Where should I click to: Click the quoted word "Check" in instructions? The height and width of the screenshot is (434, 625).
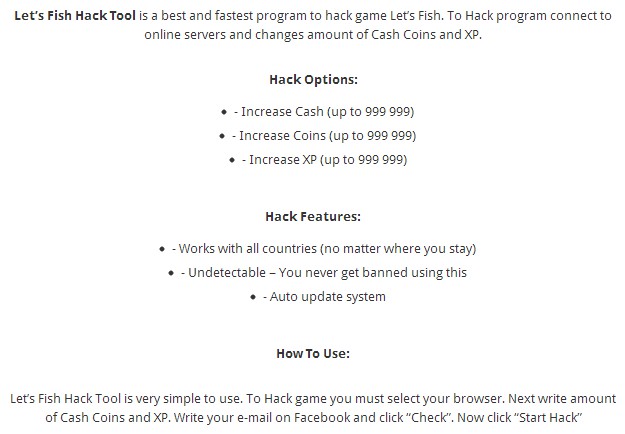pos(430,417)
